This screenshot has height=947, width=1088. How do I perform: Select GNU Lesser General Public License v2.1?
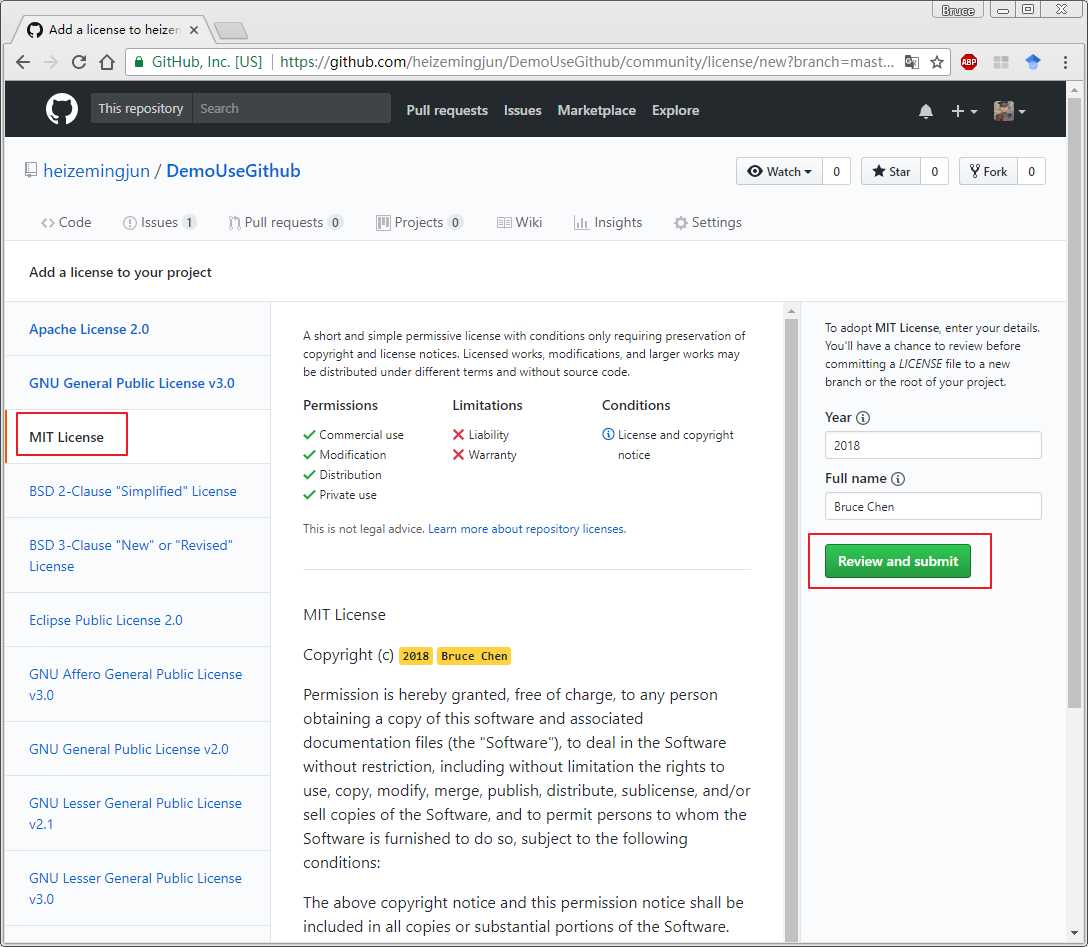[135, 814]
